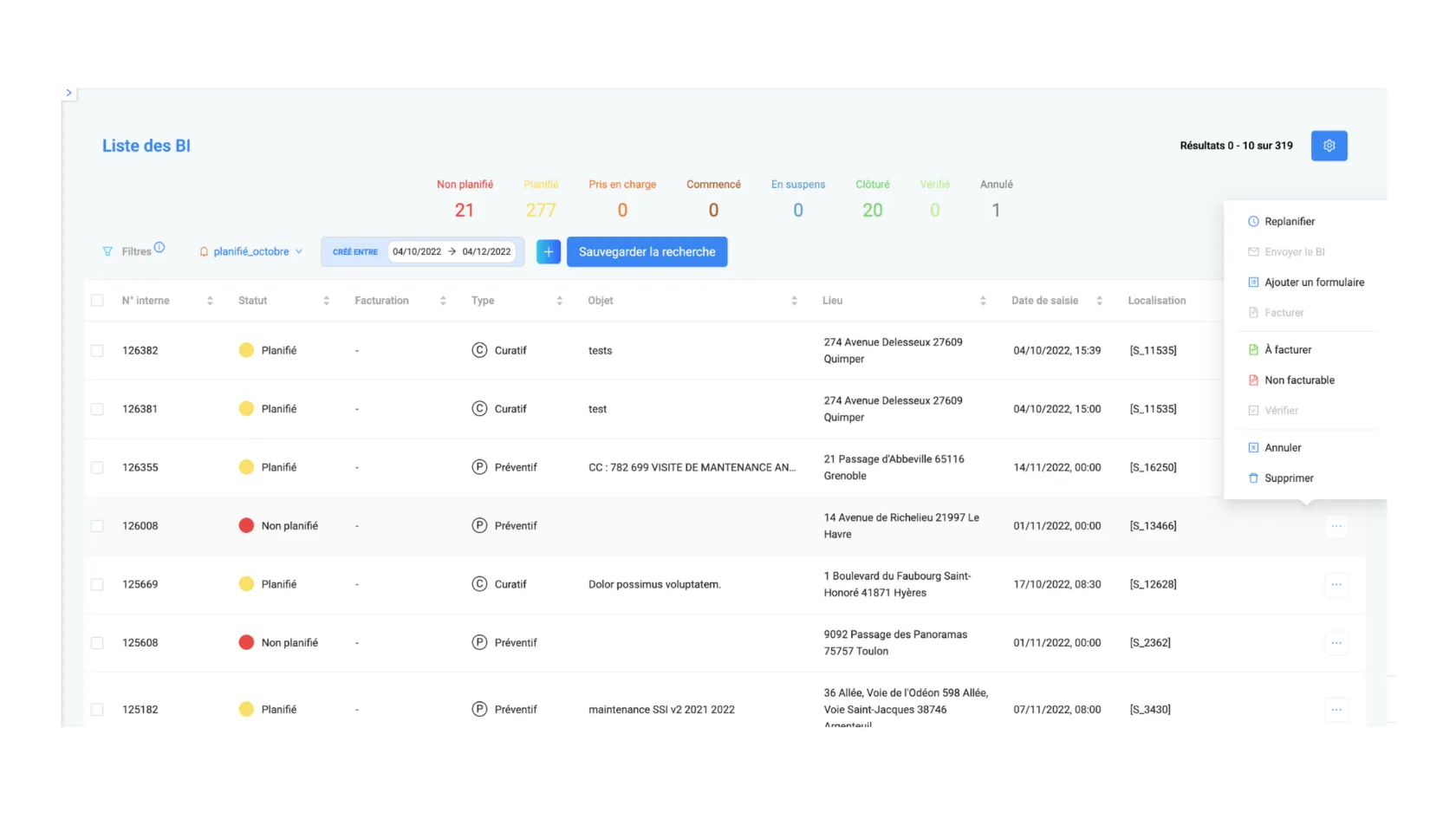Viewport: 1456px width, 819px height.
Task: Click the Sauvegarder la recherche button
Action: [647, 251]
